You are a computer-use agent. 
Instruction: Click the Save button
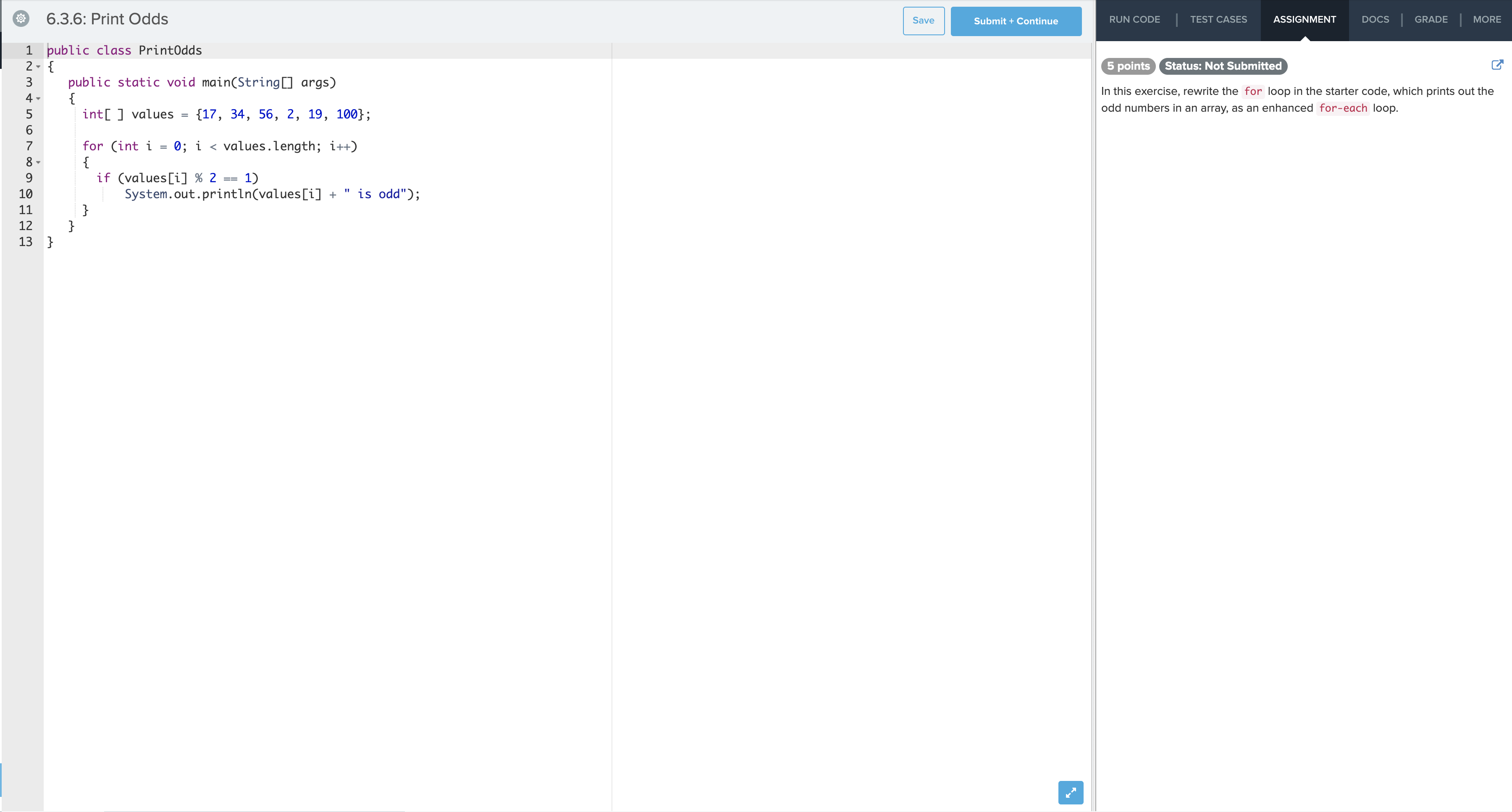point(923,21)
